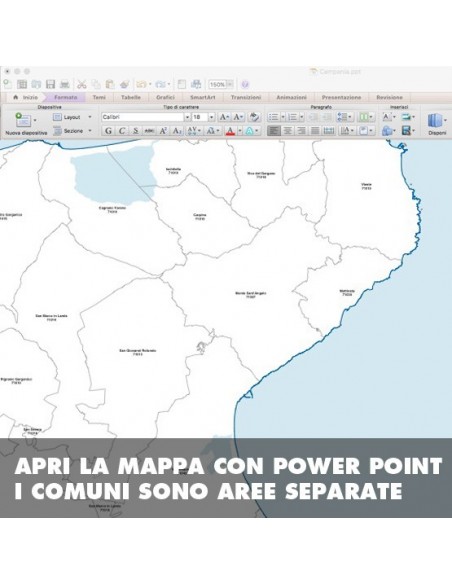Align text left in Paragrafo group
Image resolution: width=452 pixels, height=584 pixels.
[x=274, y=131]
